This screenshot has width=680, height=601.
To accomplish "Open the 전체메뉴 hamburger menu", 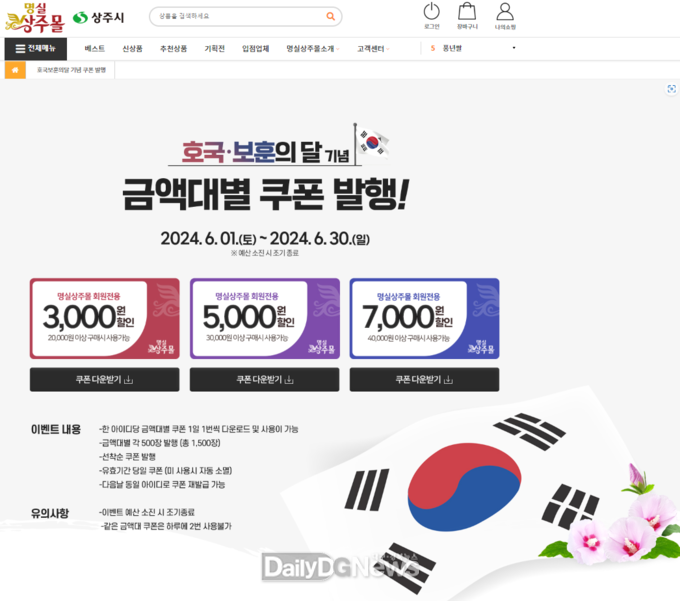I will pyautogui.click(x=36, y=49).
